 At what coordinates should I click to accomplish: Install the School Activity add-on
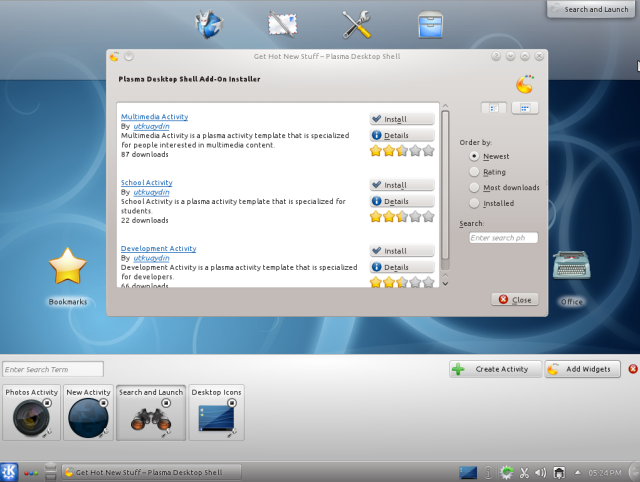click(x=402, y=185)
